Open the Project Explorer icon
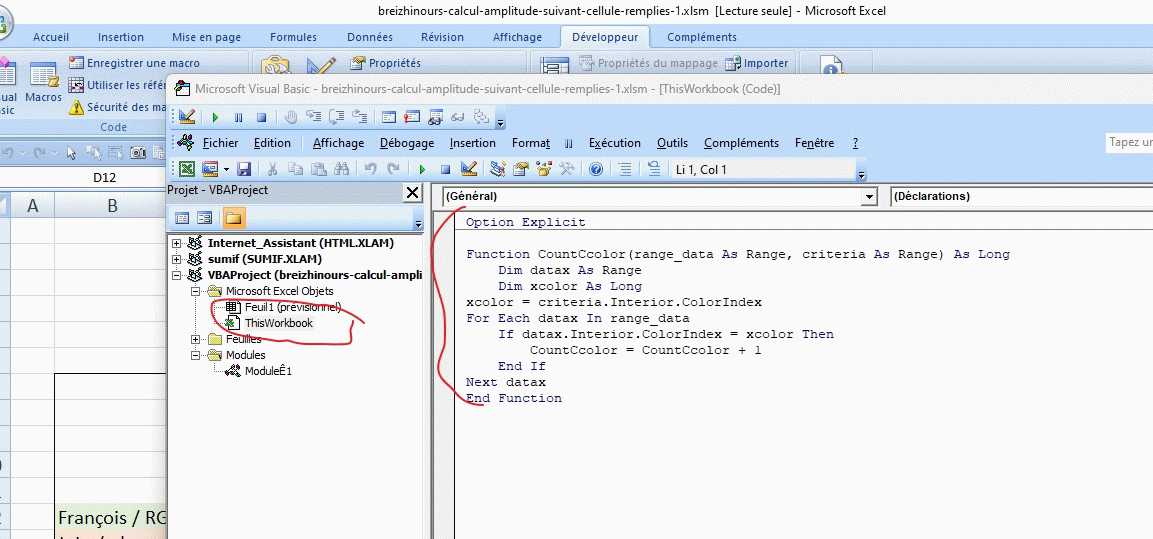The height and width of the screenshot is (539, 1153). (x=498, y=169)
